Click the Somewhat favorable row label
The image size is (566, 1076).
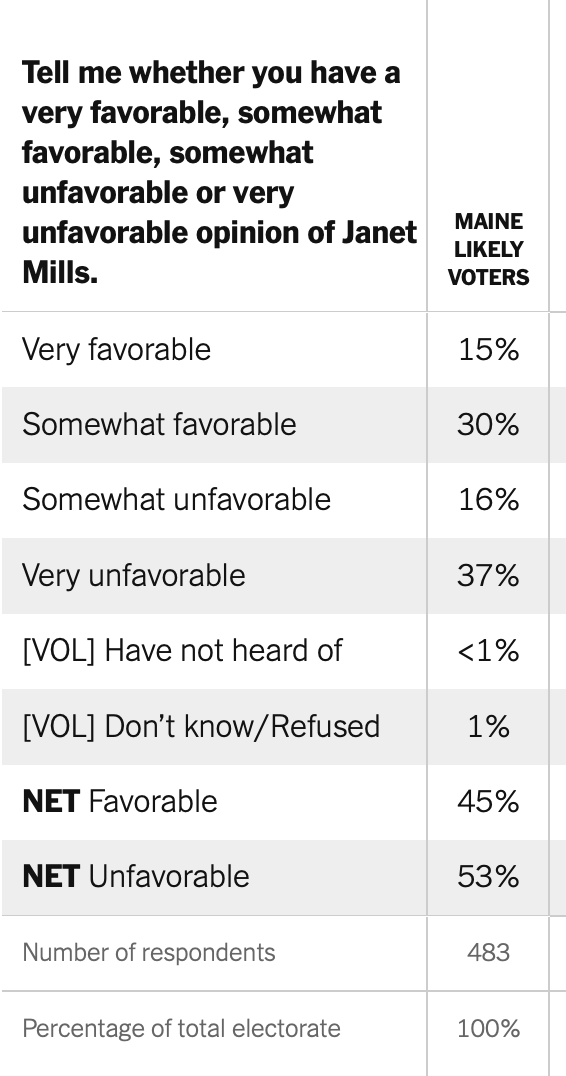click(159, 425)
